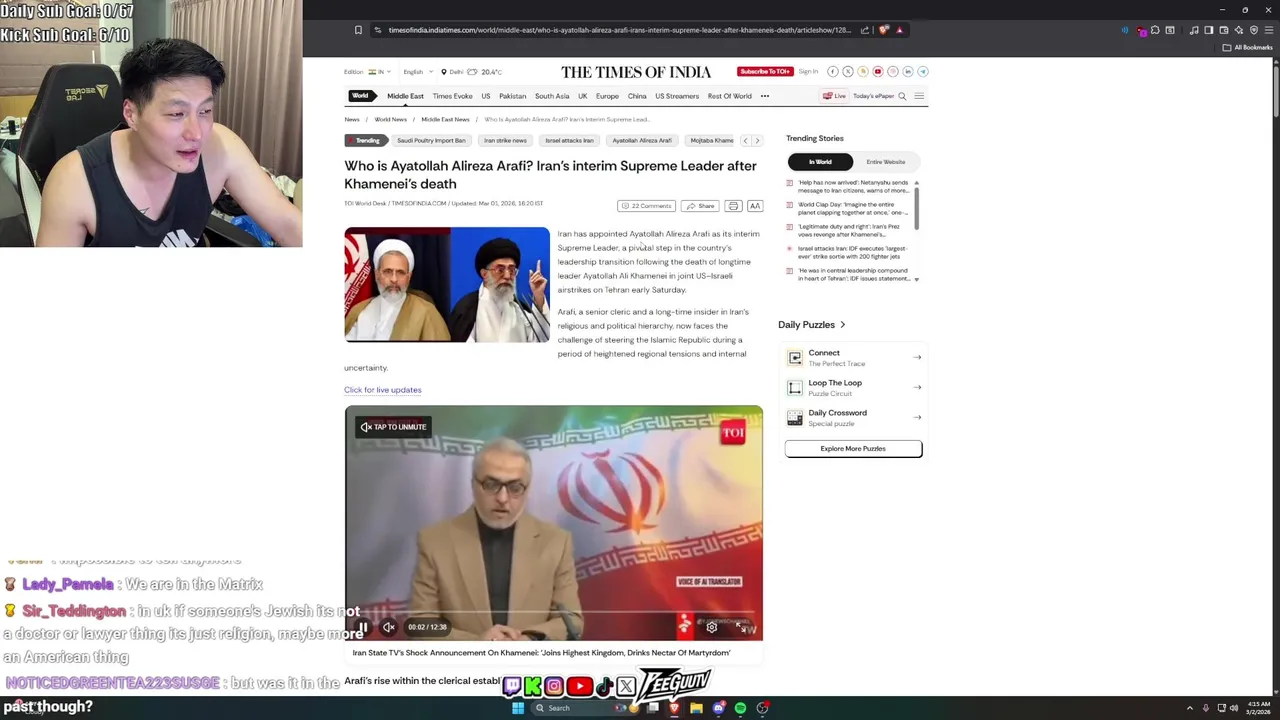This screenshot has height=720, width=1280.
Task: Show hidden system tray icons
Action: (1189, 708)
